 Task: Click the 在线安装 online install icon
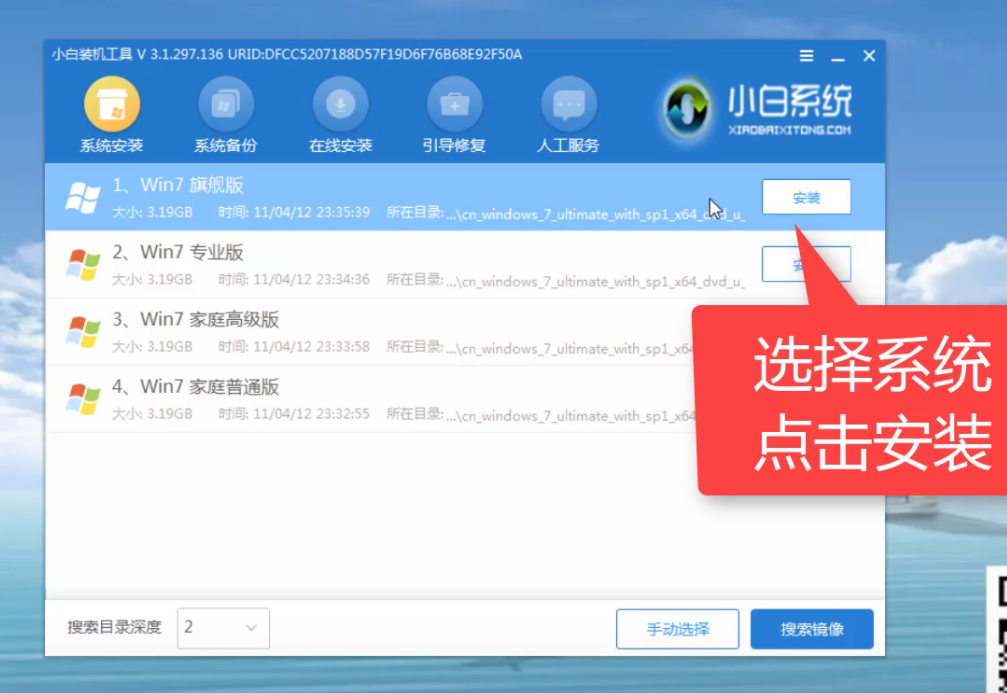point(340,105)
